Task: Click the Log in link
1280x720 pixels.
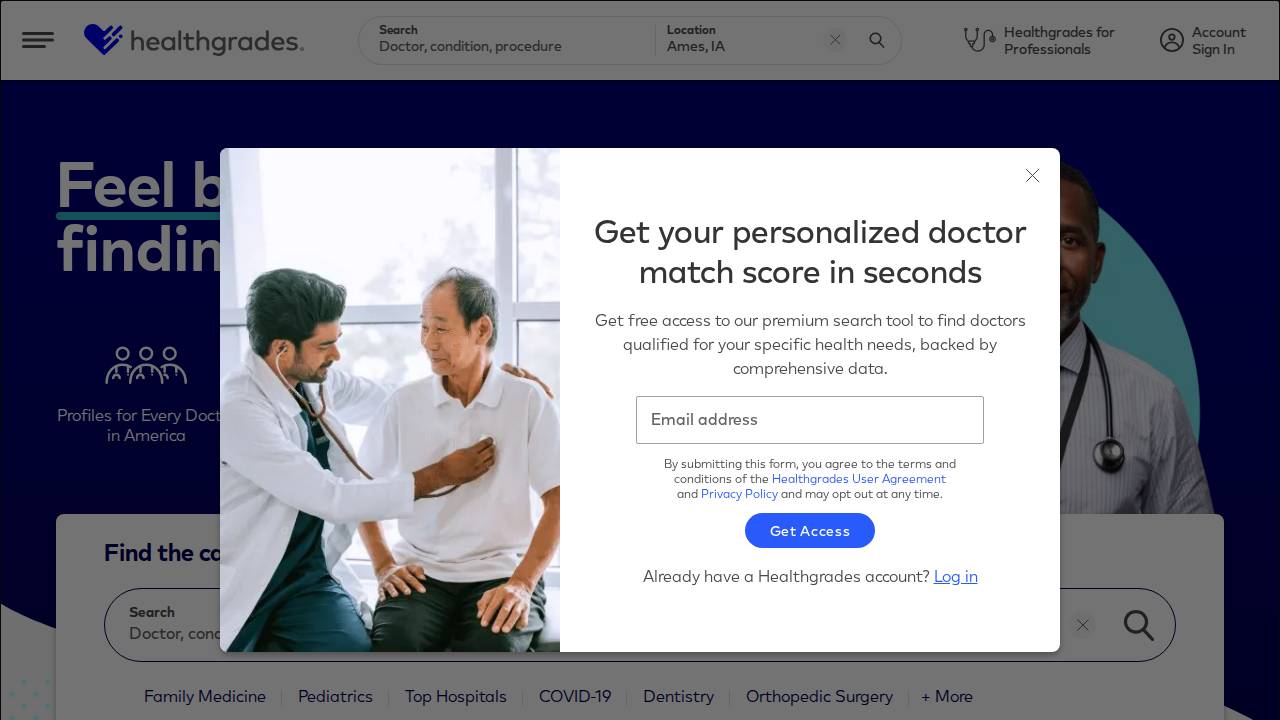Action: click(x=956, y=576)
